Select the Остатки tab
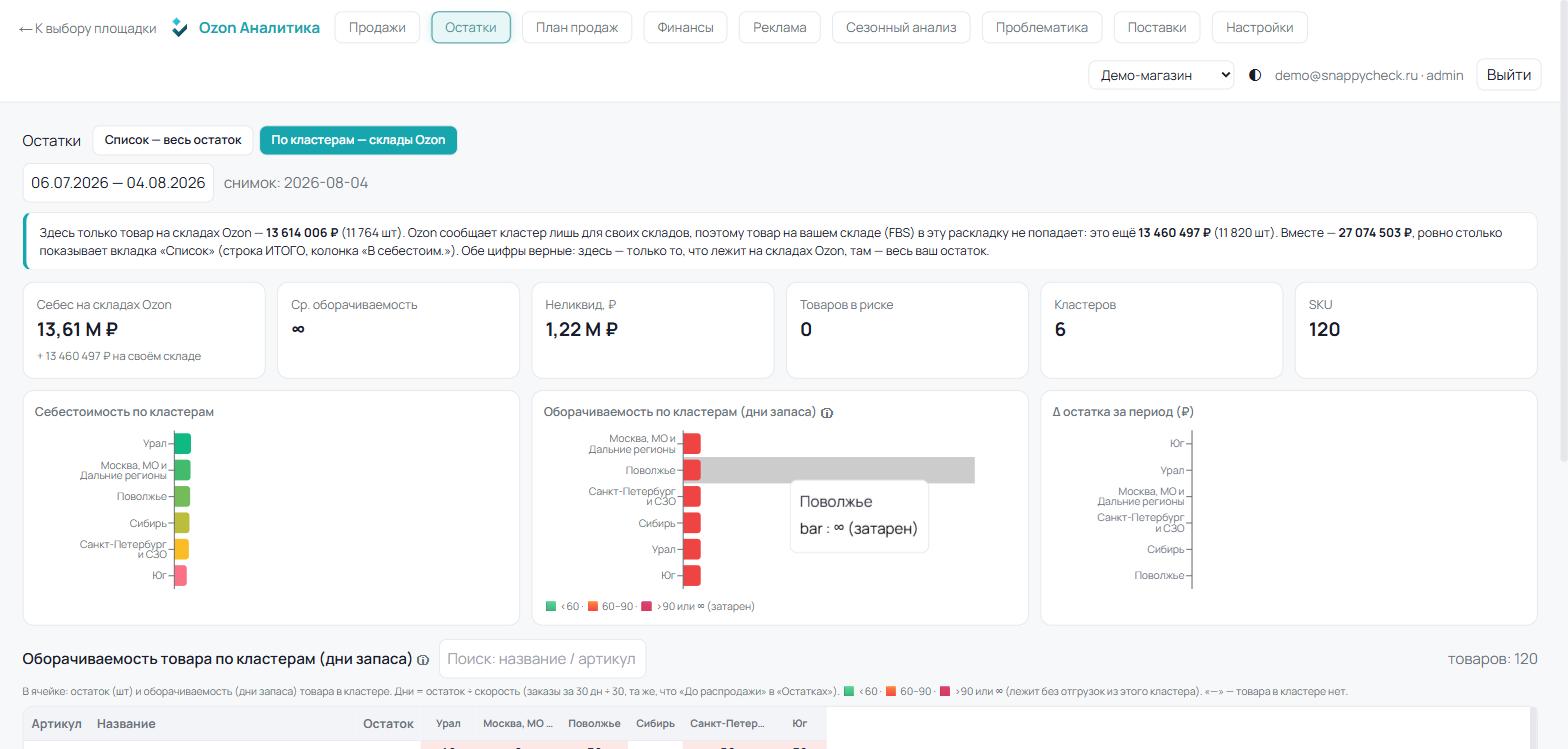The width and height of the screenshot is (1568, 749). click(471, 27)
